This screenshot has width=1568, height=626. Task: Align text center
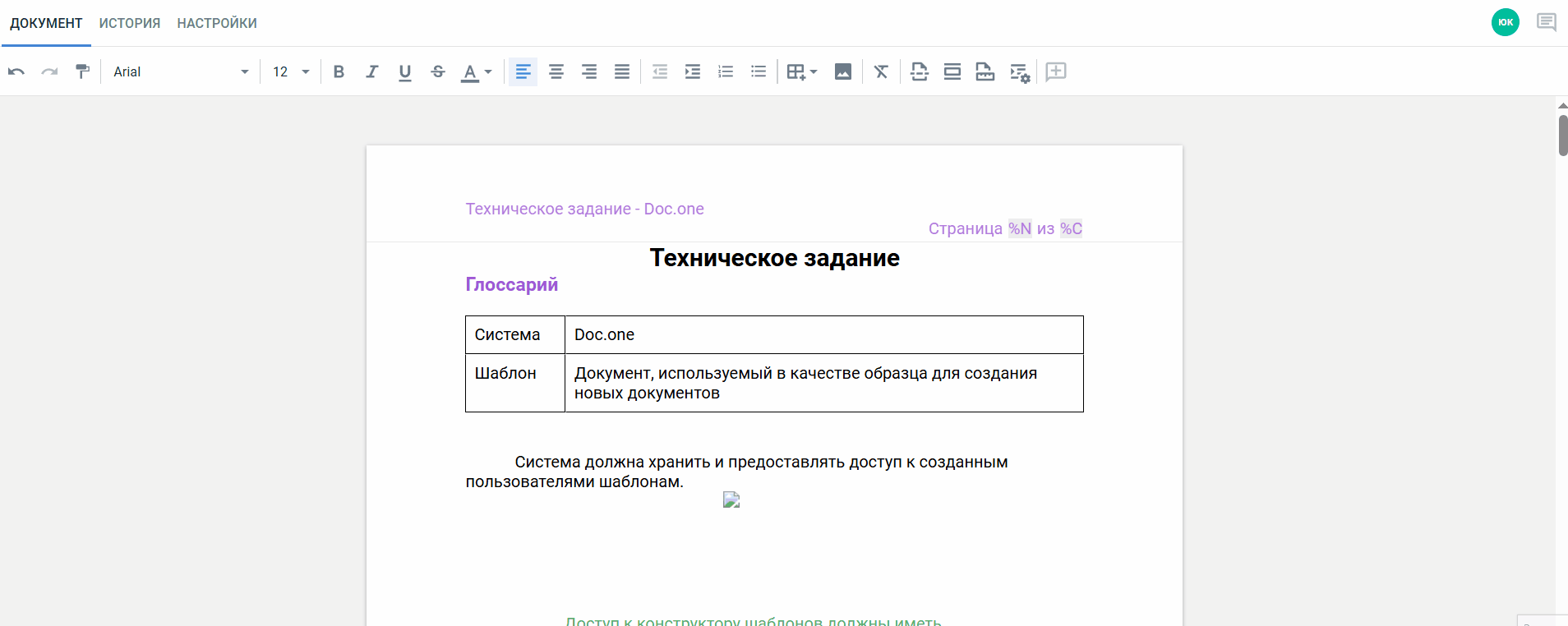coord(556,71)
